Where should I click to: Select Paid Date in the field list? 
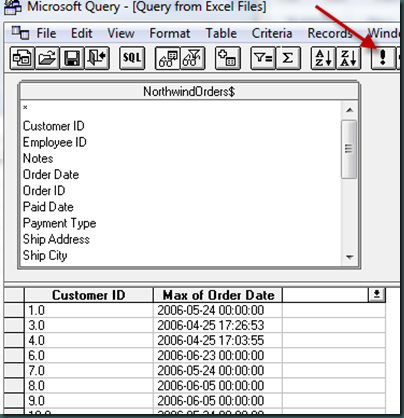pyautogui.click(x=48, y=207)
